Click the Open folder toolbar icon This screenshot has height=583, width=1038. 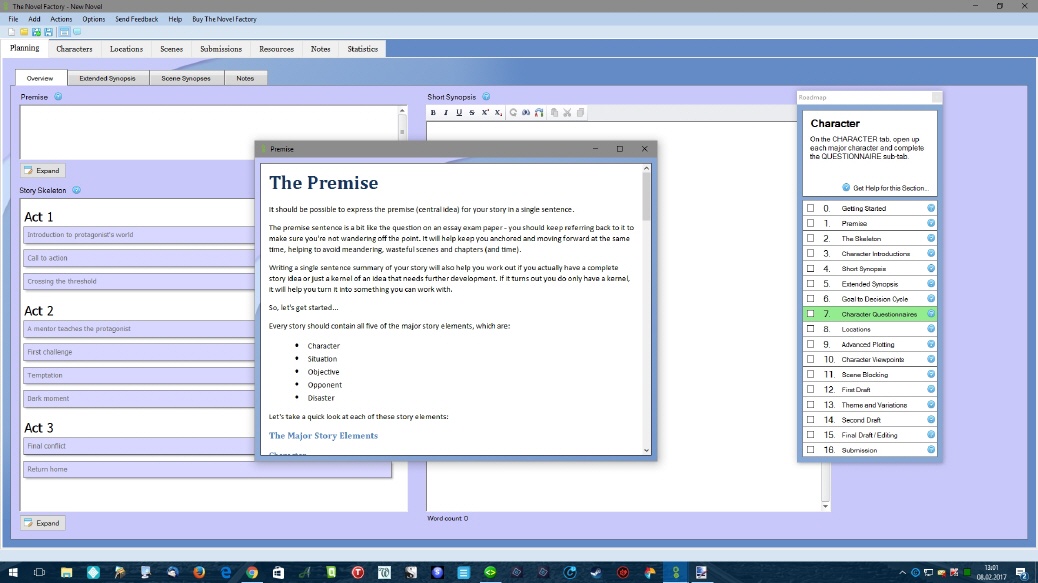24,32
